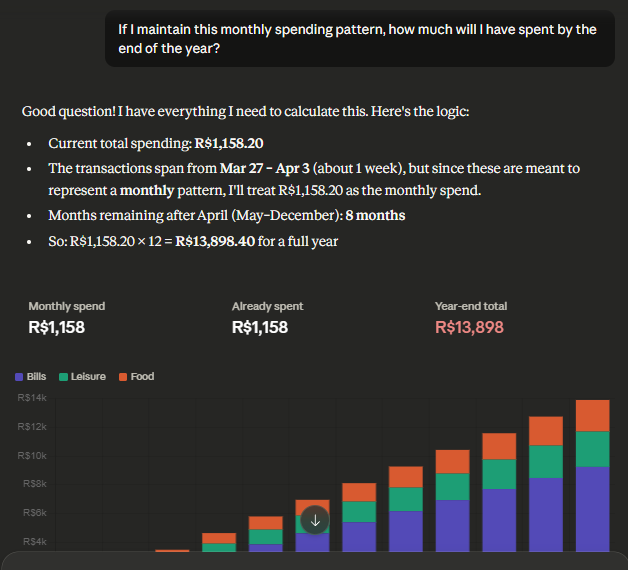Select the user question message bubble
This screenshot has height=570, width=628.
tap(359, 39)
